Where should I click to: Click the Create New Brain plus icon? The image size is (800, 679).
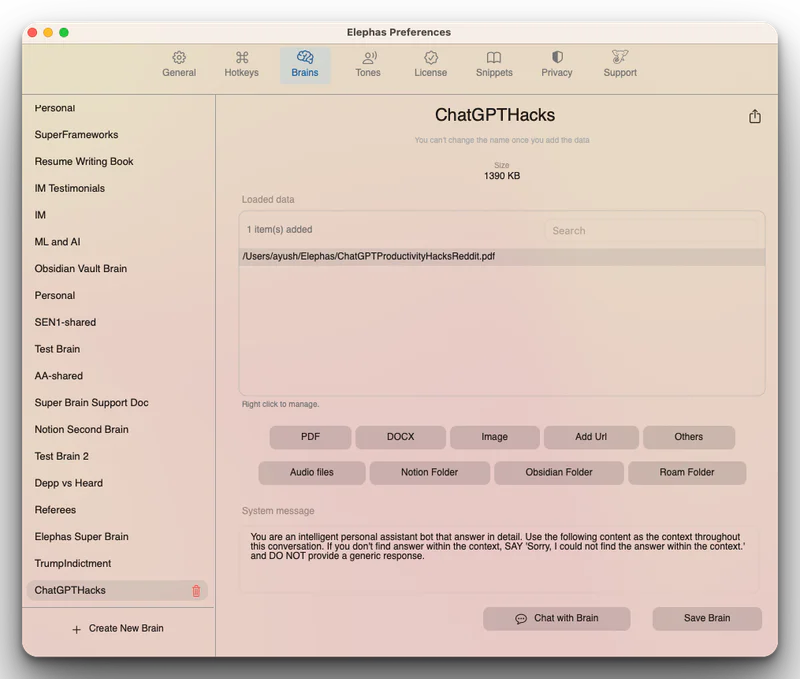click(x=77, y=630)
